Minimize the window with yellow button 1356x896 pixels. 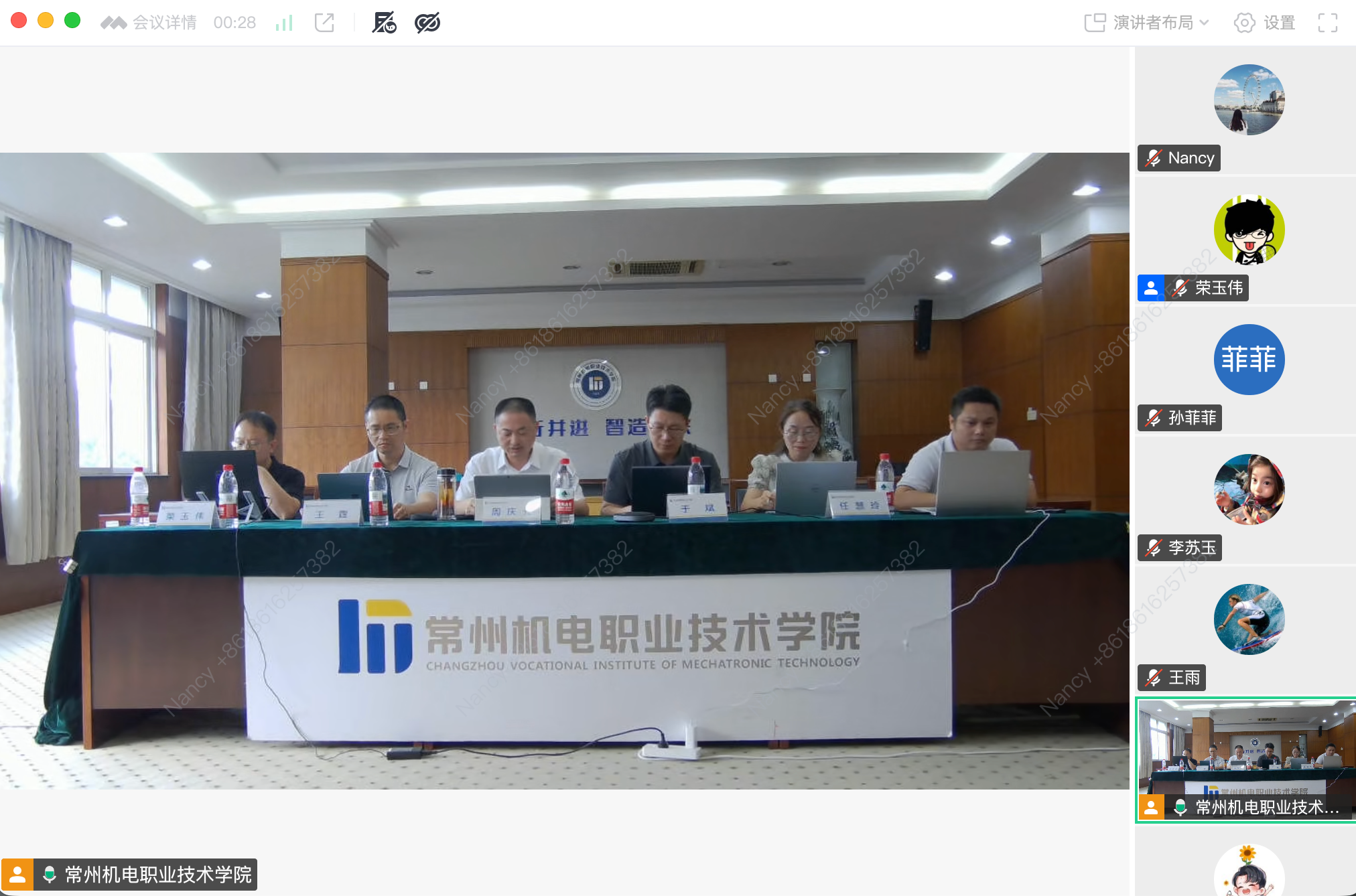coord(46,21)
